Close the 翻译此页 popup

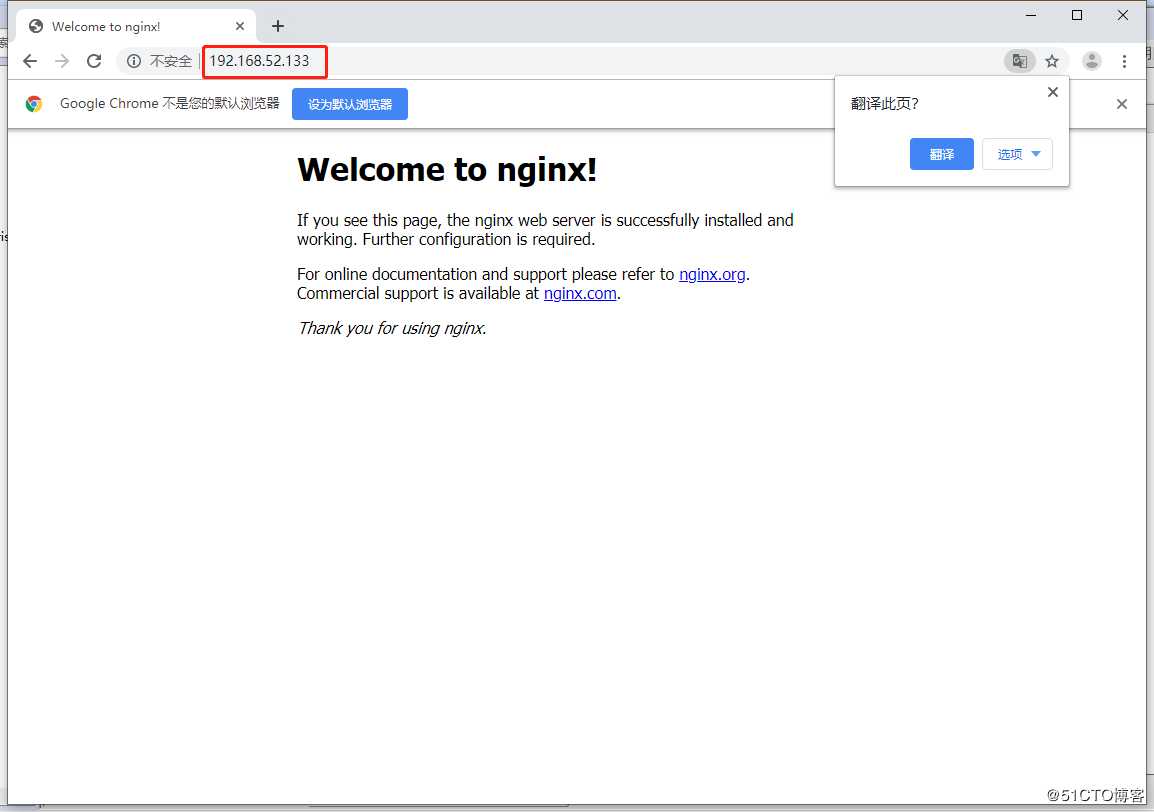tap(1052, 92)
